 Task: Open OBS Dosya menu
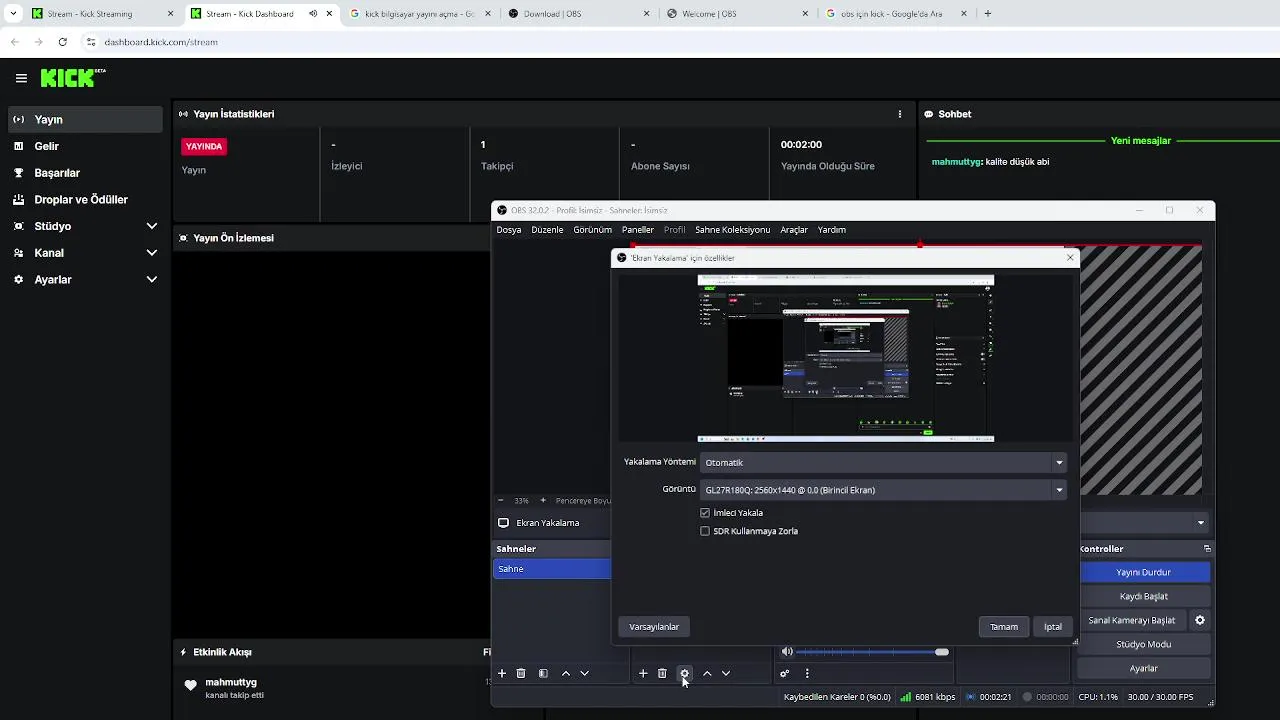point(509,230)
